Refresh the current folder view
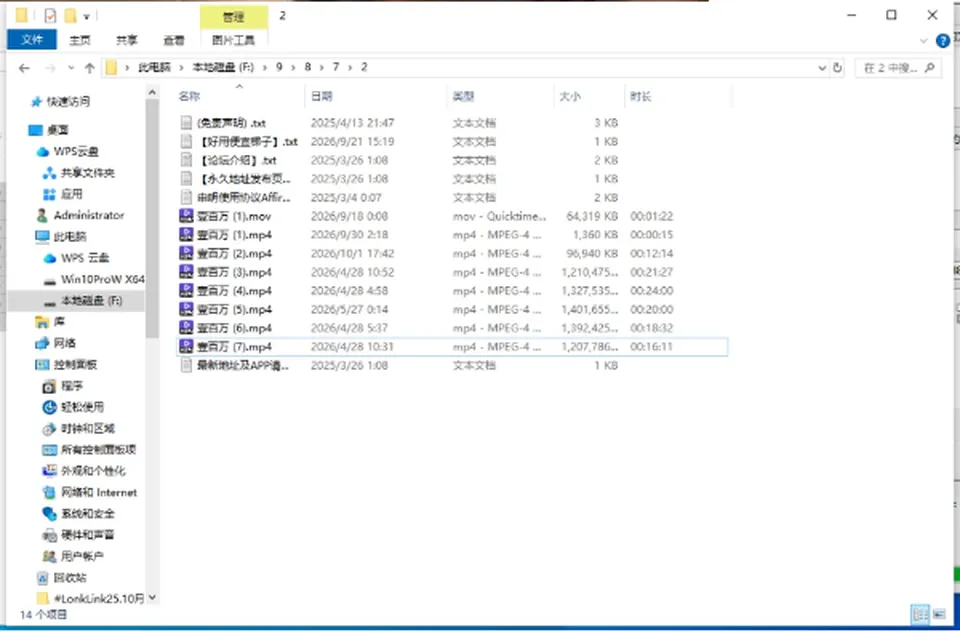Image resolution: width=960 pixels, height=632 pixels. tap(838, 67)
